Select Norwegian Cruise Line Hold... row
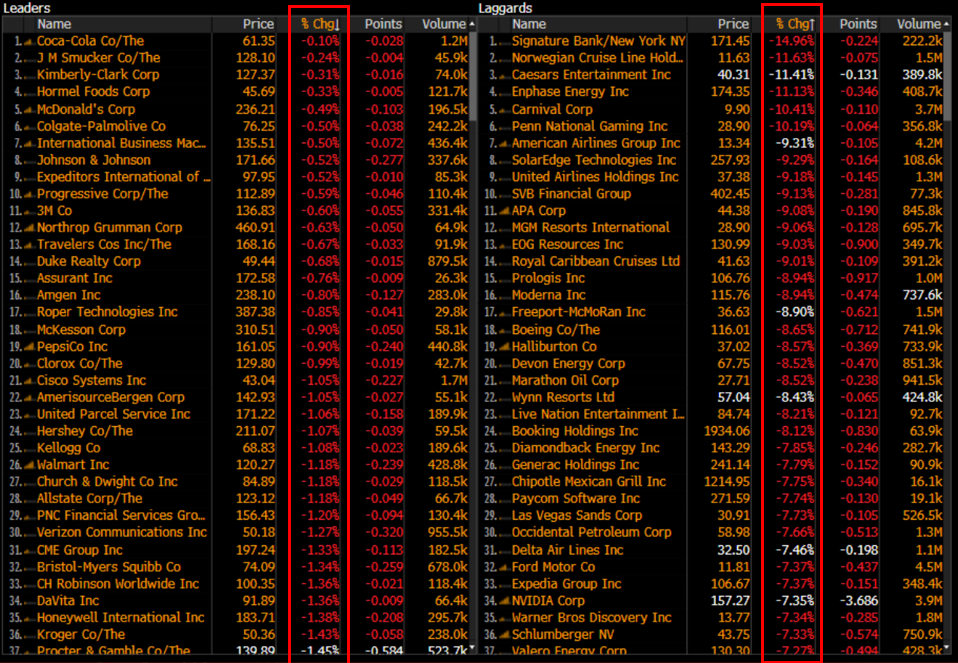 tap(598, 58)
